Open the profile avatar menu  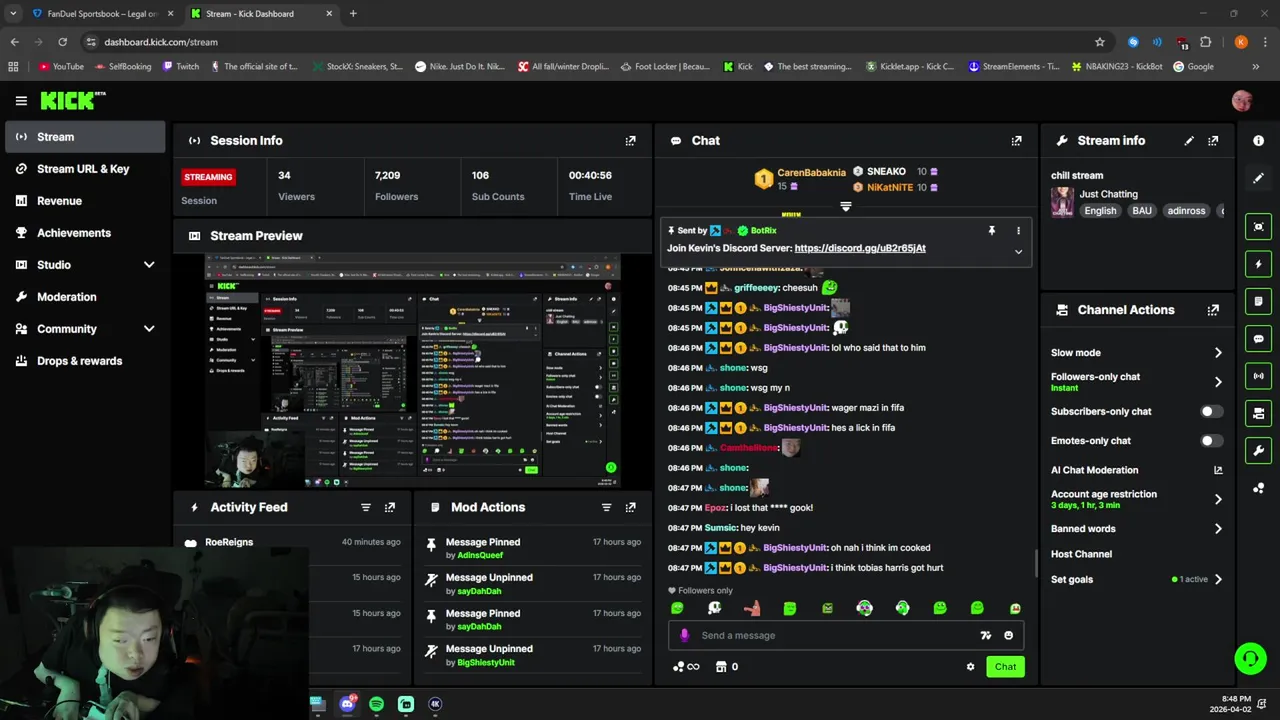[1242, 100]
